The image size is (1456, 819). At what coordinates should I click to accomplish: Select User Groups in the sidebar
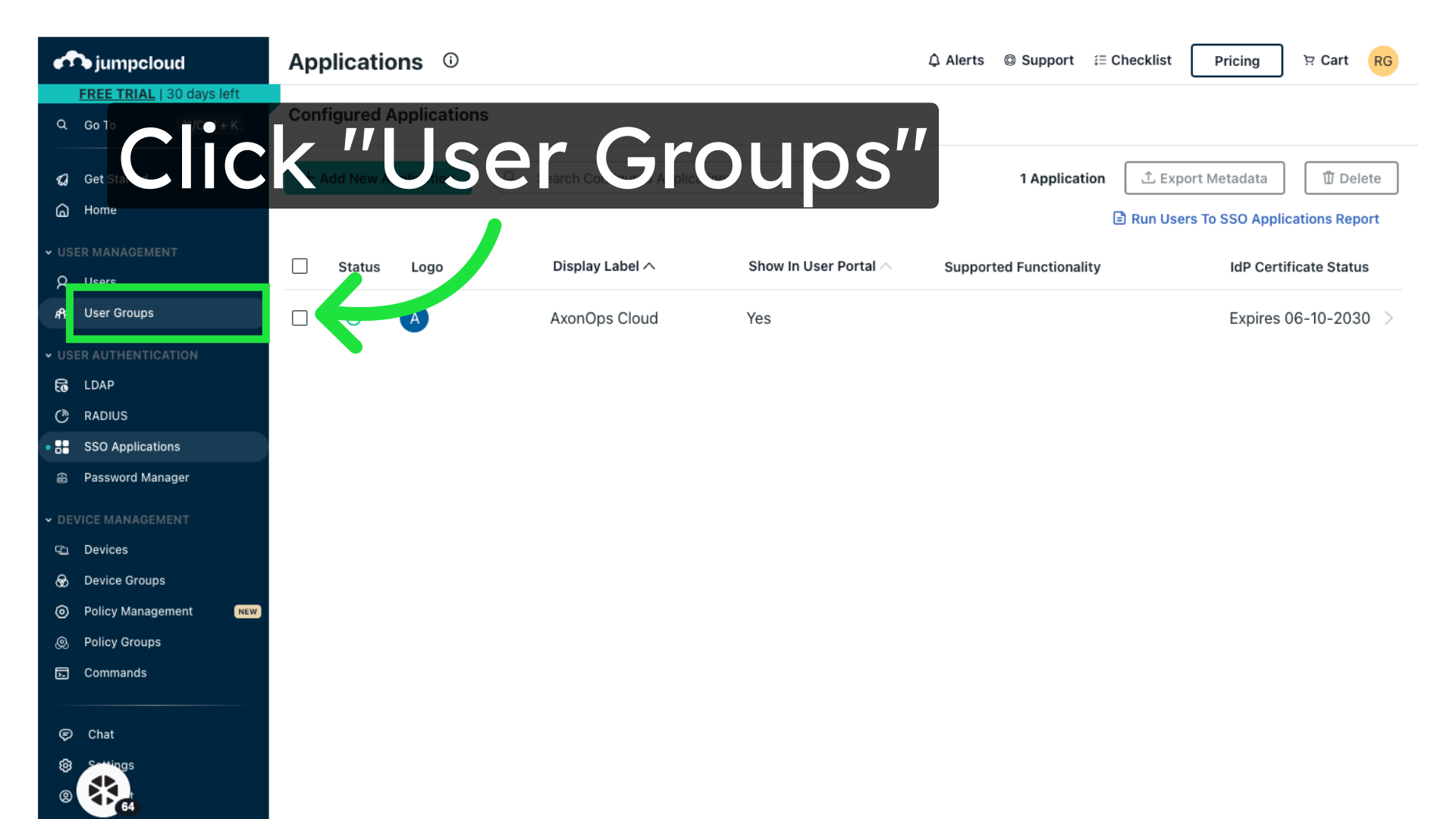(x=119, y=313)
